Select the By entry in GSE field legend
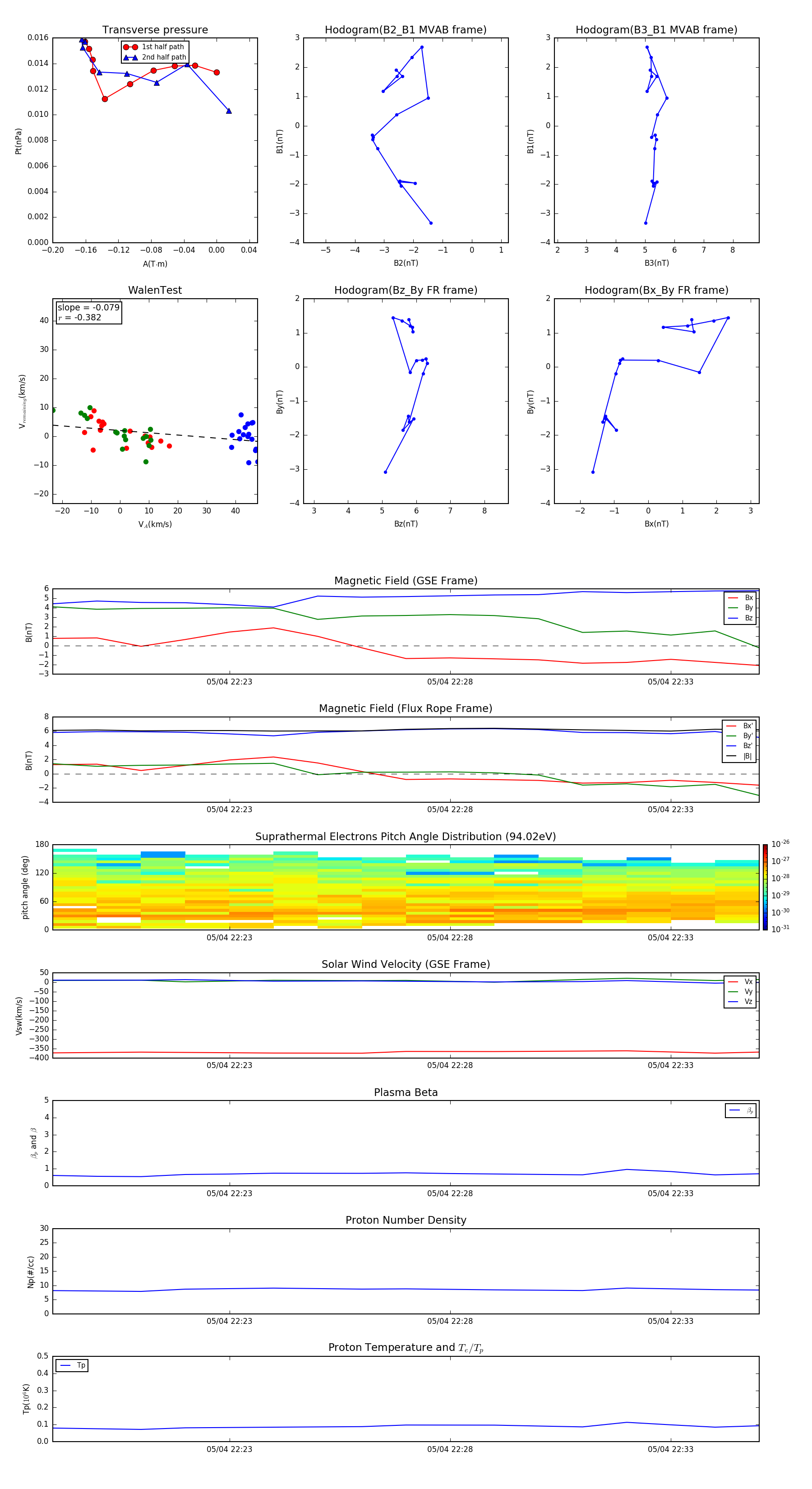This screenshot has width=812, height=1489. 740,608
